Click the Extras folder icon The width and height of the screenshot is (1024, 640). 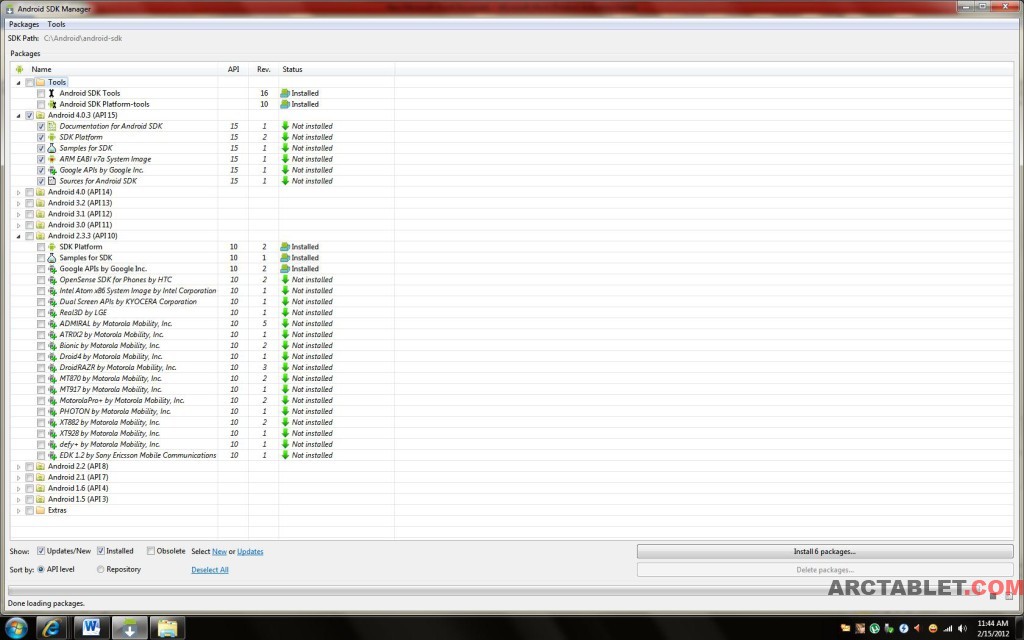coord(40,510)
